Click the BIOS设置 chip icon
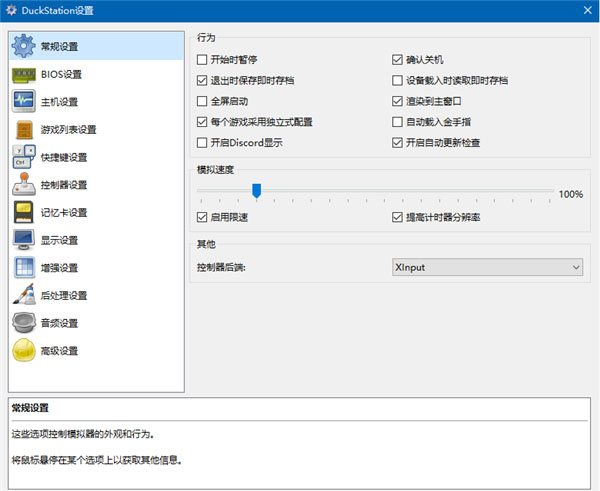The image size is (600, 491). pyautogui.click(x=25, y=74)
